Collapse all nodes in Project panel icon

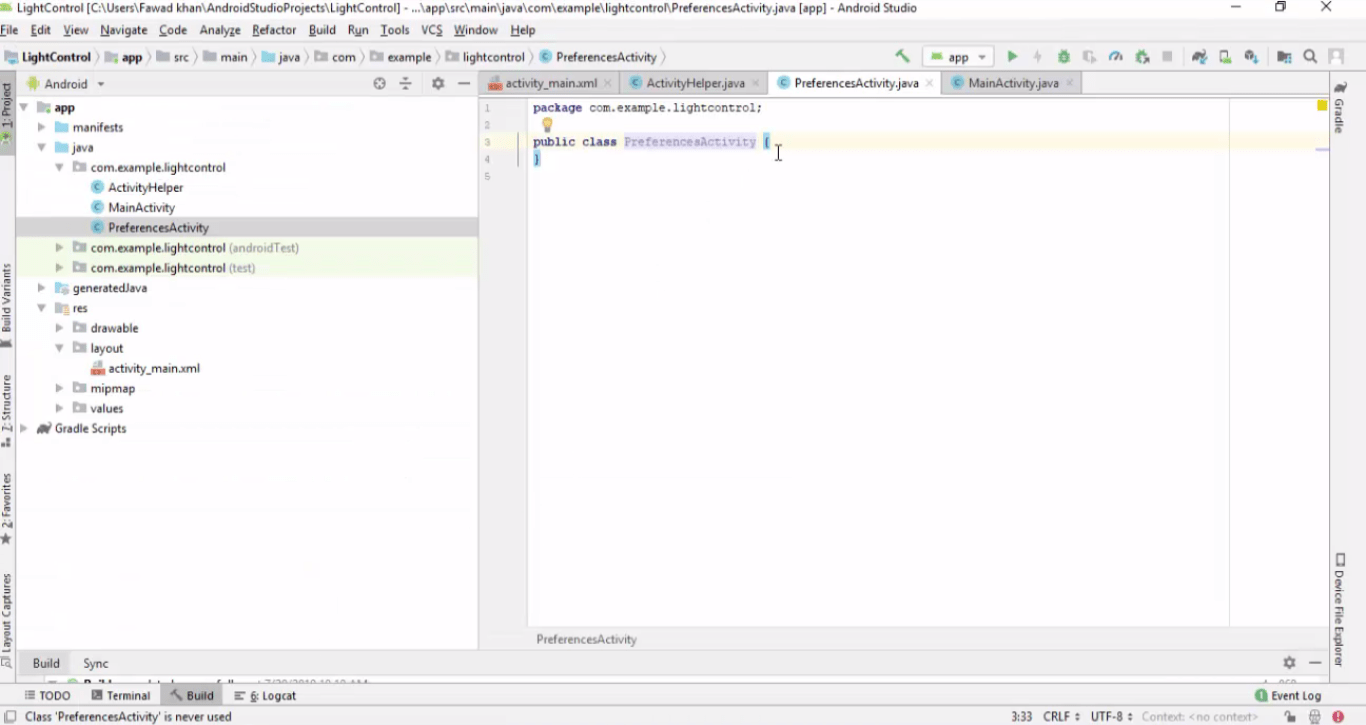pos(406,83)
